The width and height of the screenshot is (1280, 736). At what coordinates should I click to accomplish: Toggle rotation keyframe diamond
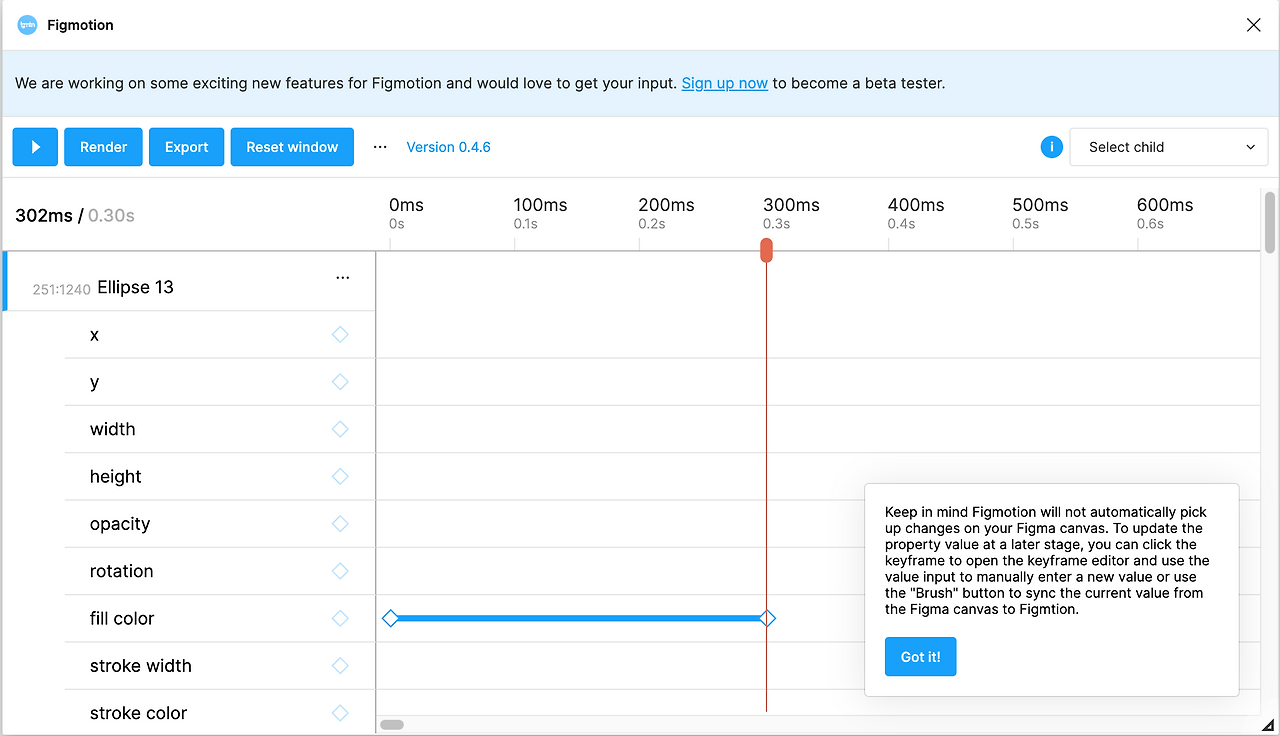340,571
